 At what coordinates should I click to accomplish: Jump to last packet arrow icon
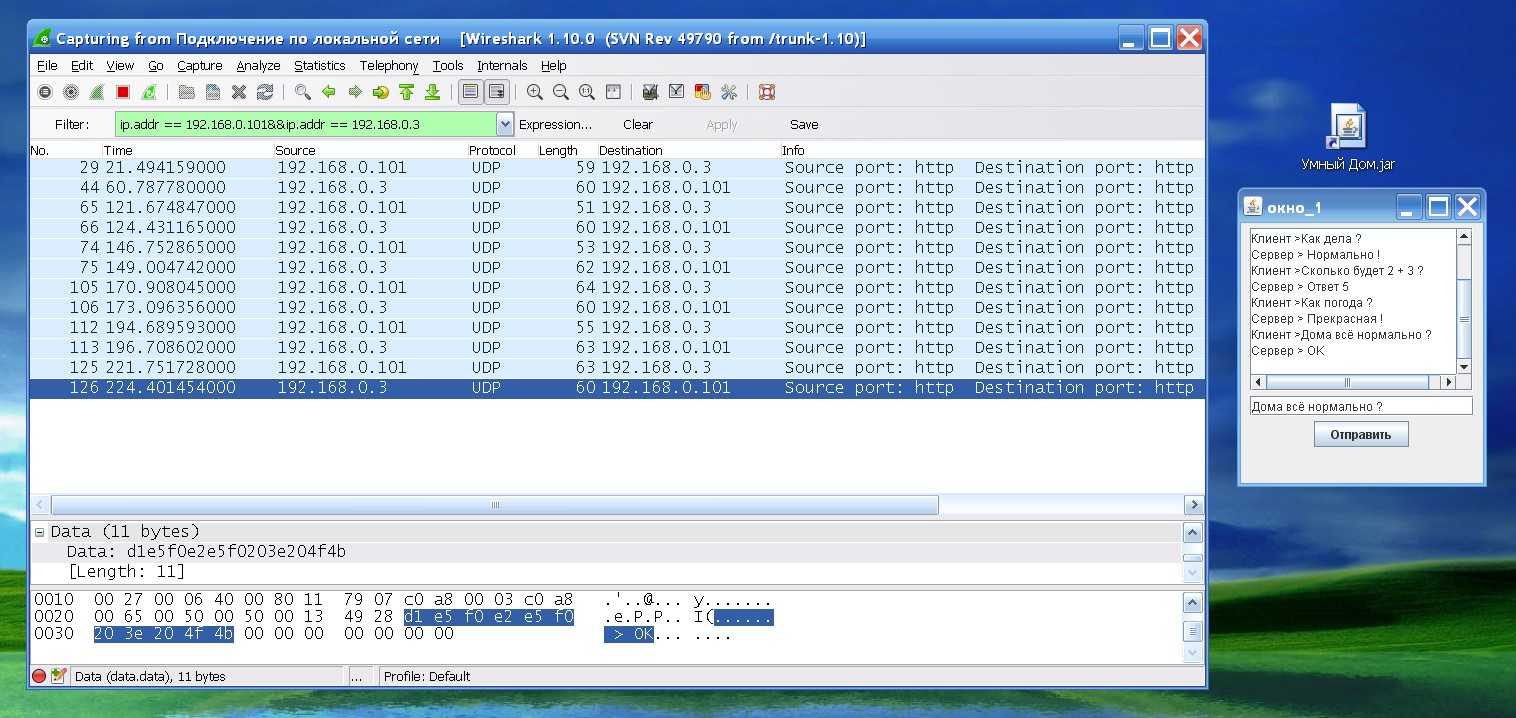pos(432,92)
